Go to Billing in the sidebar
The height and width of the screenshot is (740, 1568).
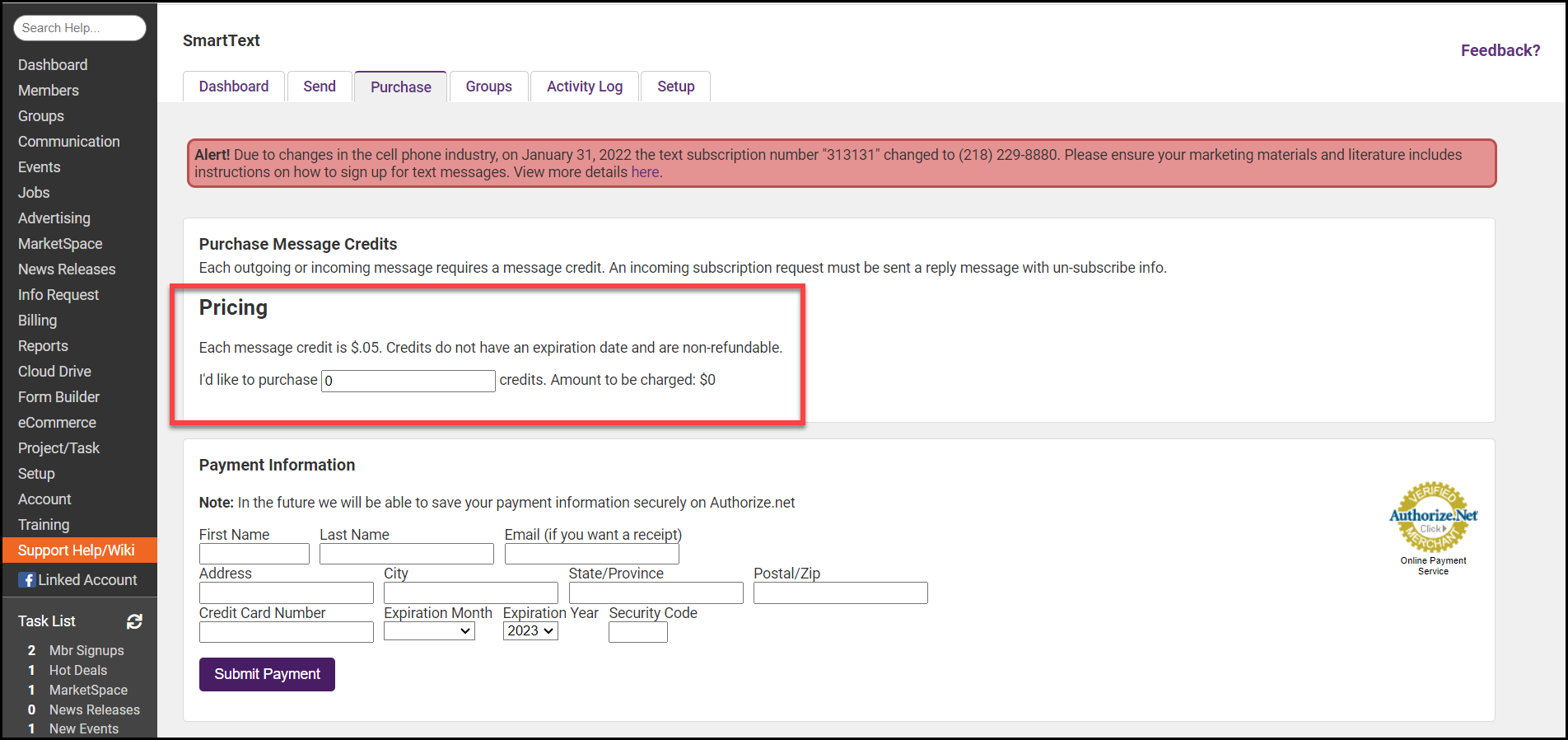pos(38,321)
